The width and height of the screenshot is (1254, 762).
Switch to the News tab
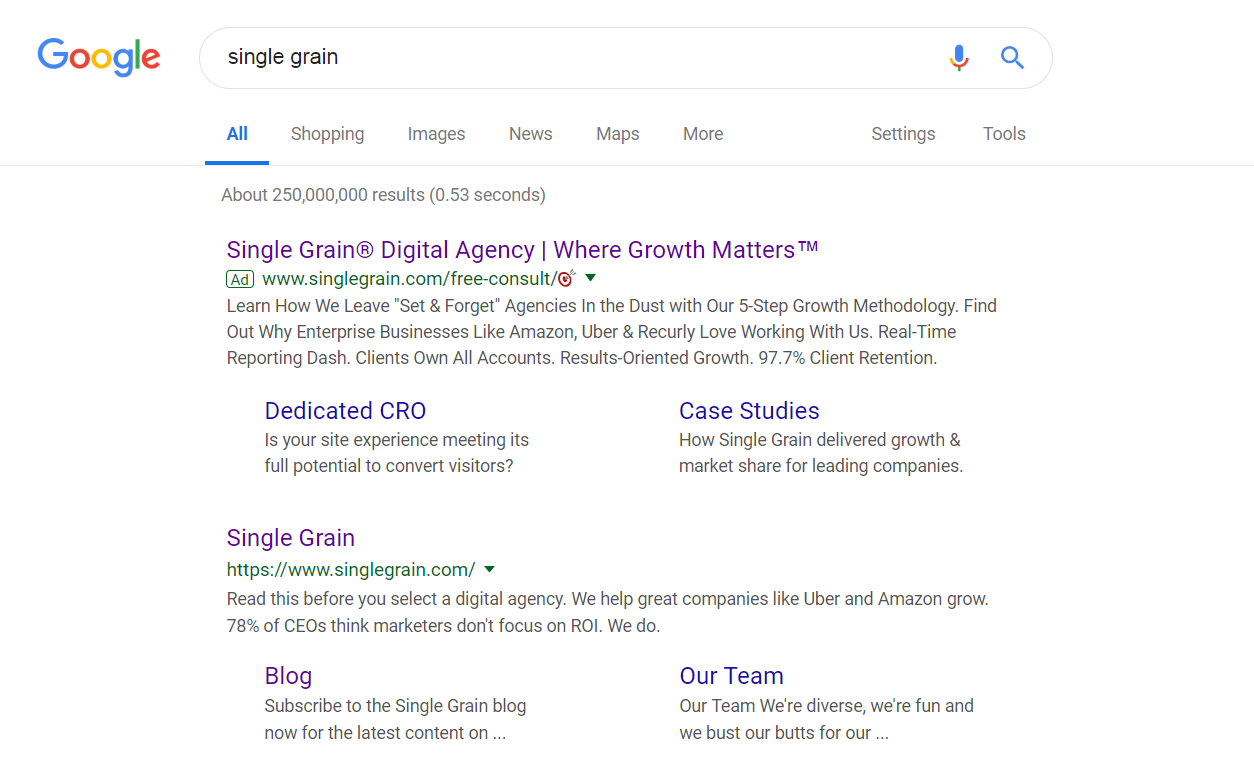point(530,134)
